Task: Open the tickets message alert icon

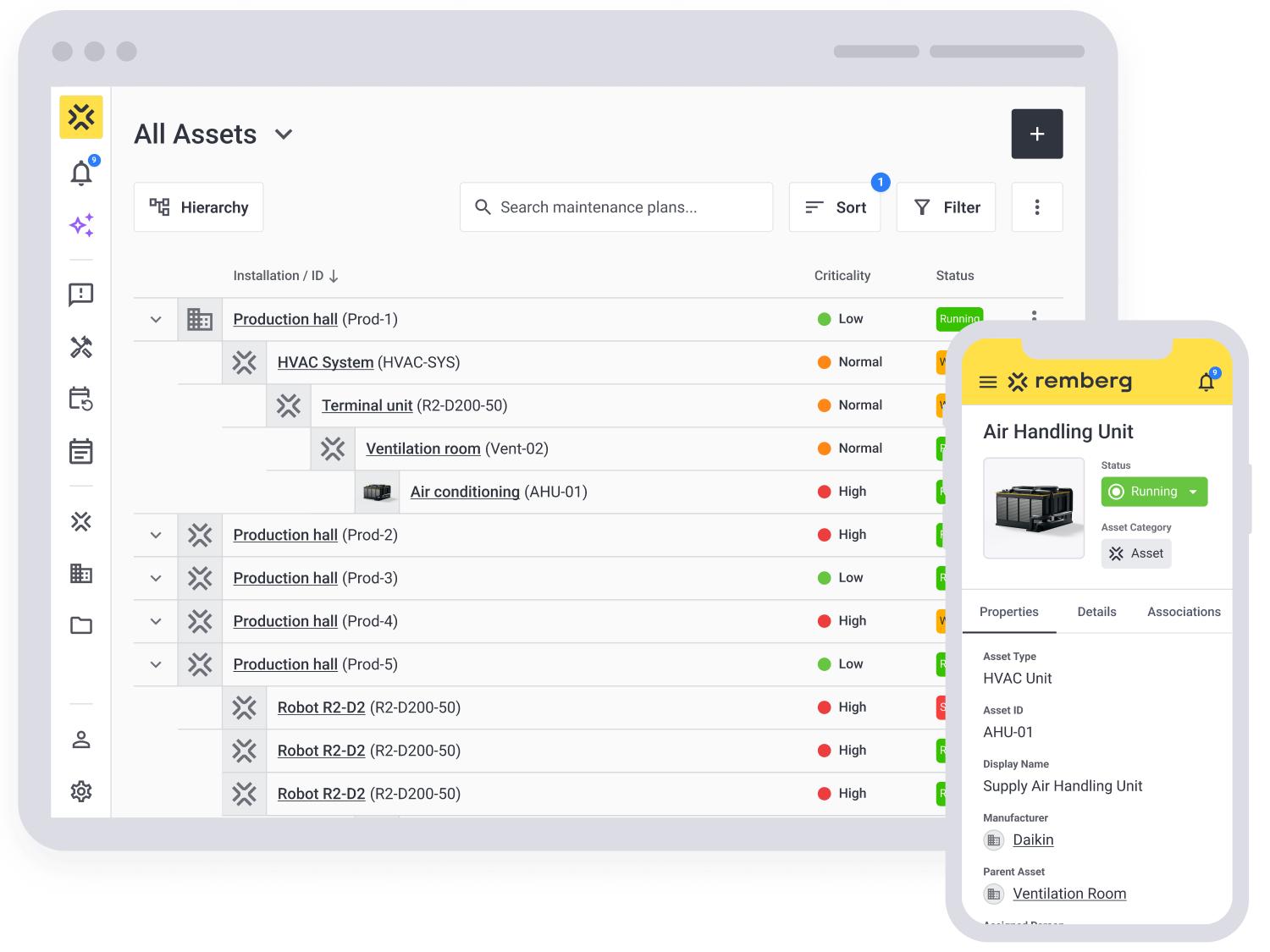Action: (x=81, y=294)
